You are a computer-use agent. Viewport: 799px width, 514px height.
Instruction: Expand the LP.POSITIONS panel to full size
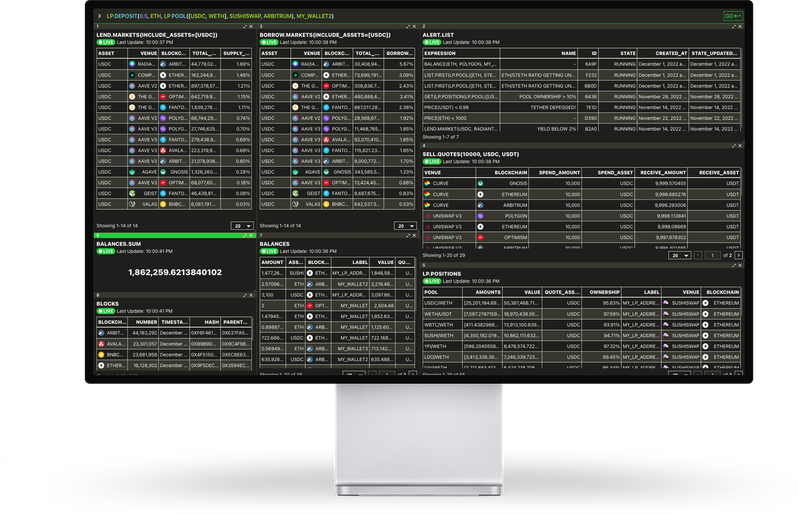[x=734, y=265]
